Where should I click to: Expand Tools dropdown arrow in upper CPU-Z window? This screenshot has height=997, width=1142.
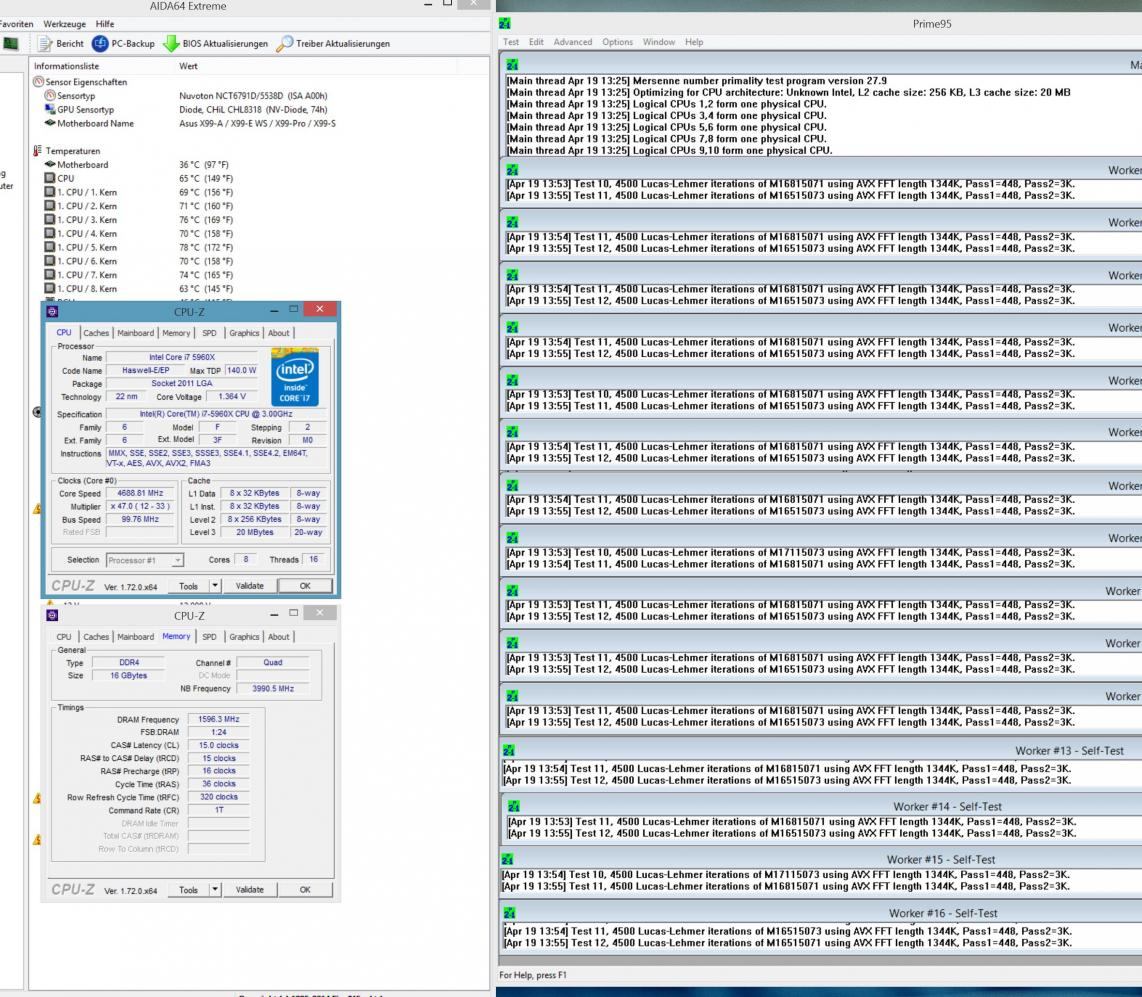214,587
